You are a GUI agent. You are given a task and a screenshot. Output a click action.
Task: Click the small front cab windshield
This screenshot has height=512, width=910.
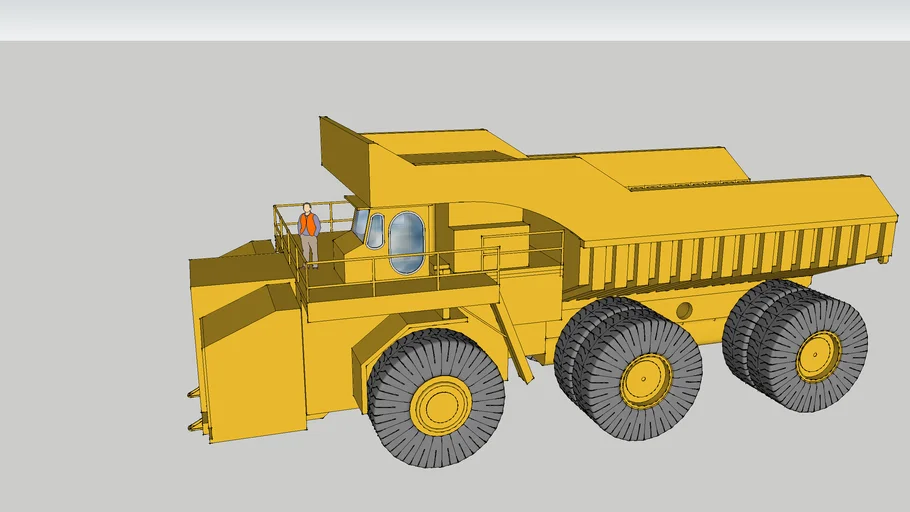tap(375, 231)
